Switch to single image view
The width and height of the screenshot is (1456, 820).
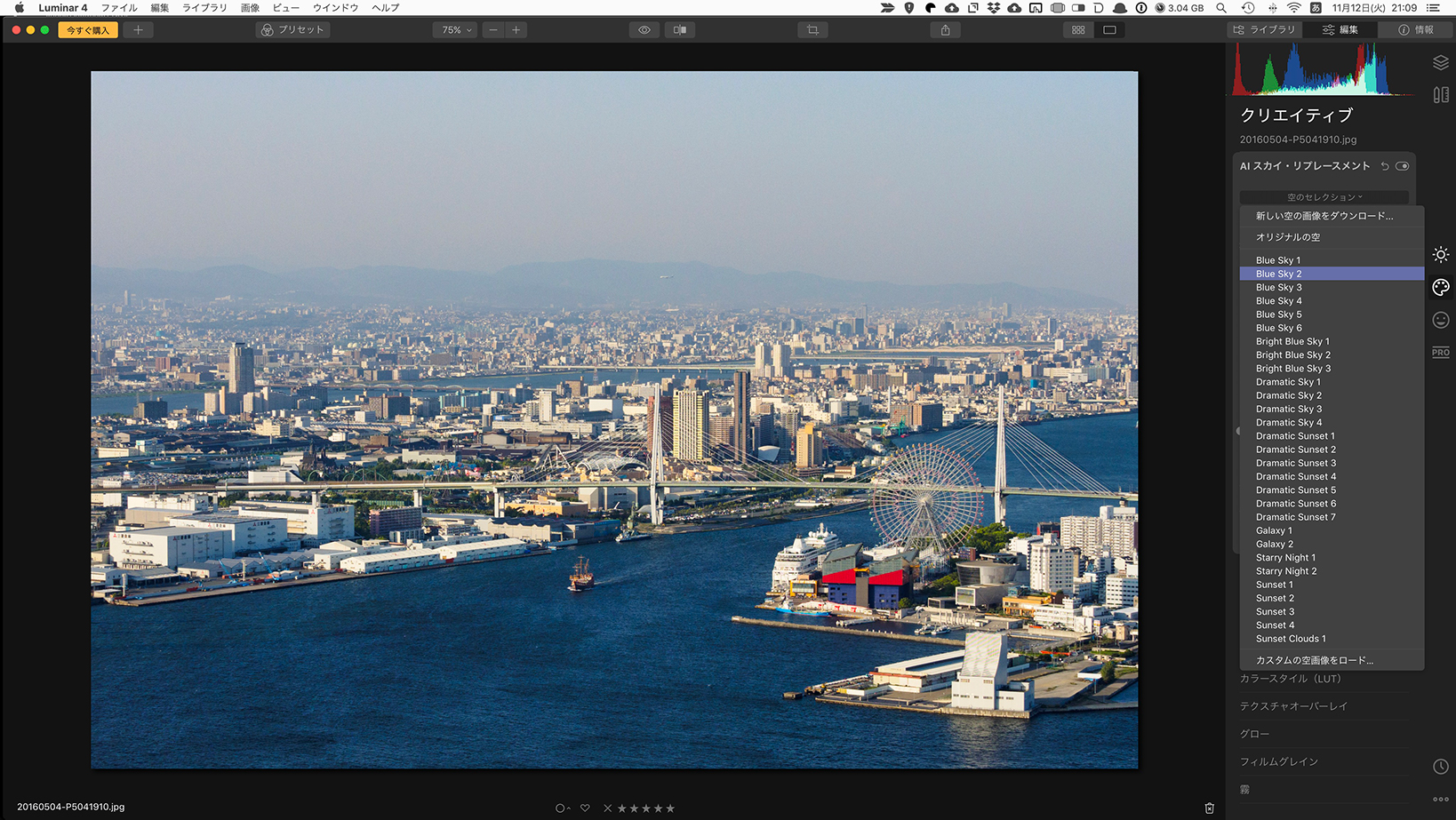[1109, 30]
